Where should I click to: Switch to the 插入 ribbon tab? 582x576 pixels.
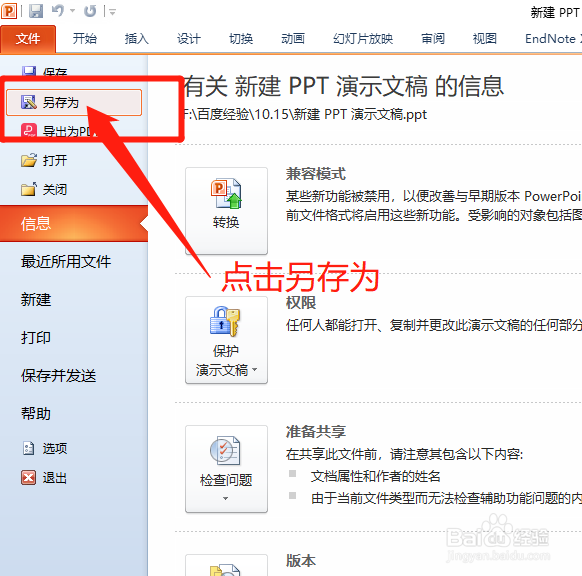[x=137, y=39]
